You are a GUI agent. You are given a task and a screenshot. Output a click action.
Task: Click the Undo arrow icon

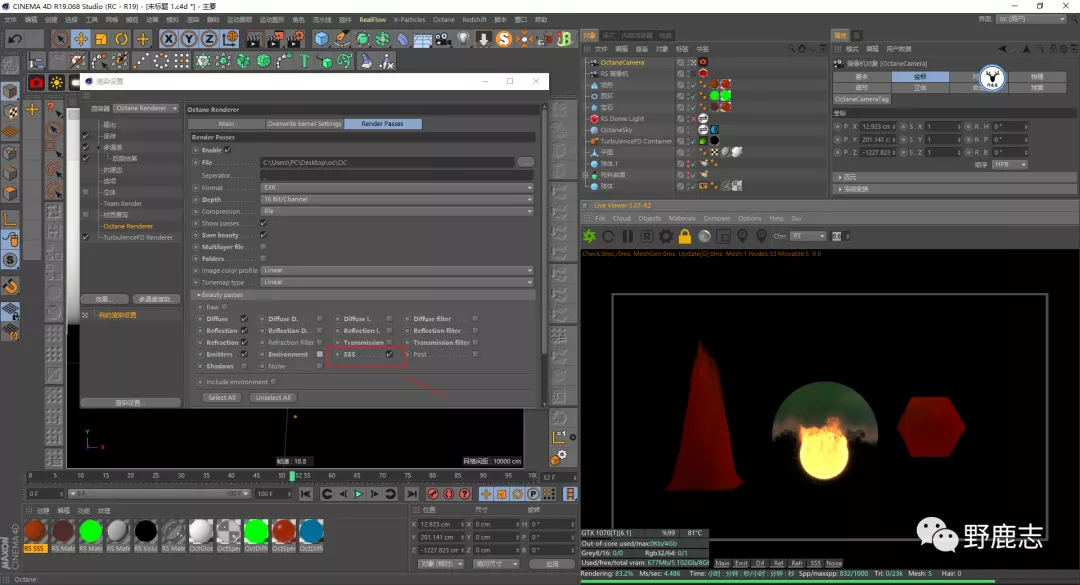[14, 39]
